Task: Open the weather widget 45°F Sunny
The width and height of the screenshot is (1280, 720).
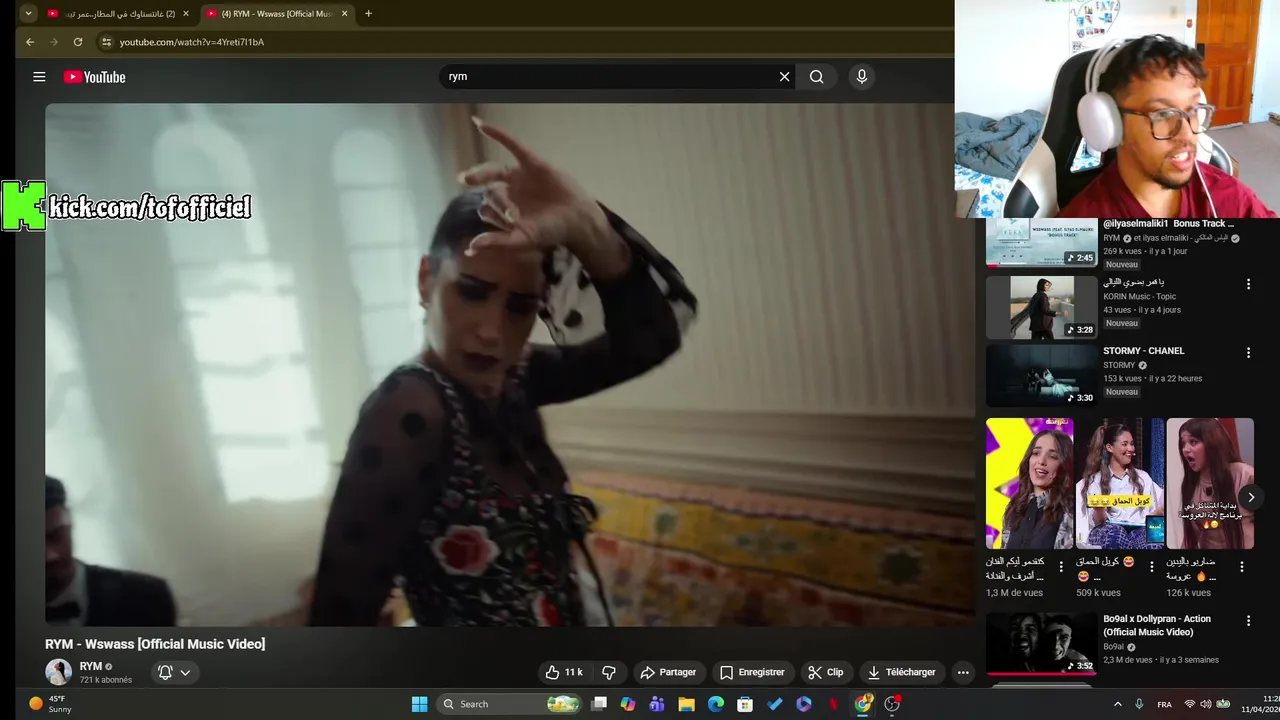Action: click(50, 704)
